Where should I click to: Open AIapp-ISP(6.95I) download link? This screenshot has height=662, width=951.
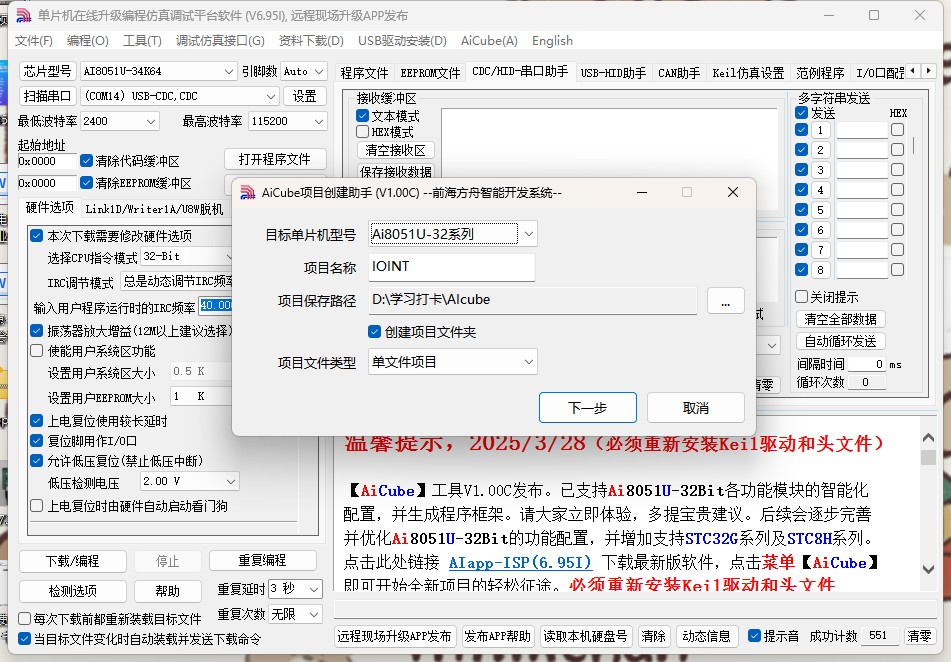click(x=520, y=562)
